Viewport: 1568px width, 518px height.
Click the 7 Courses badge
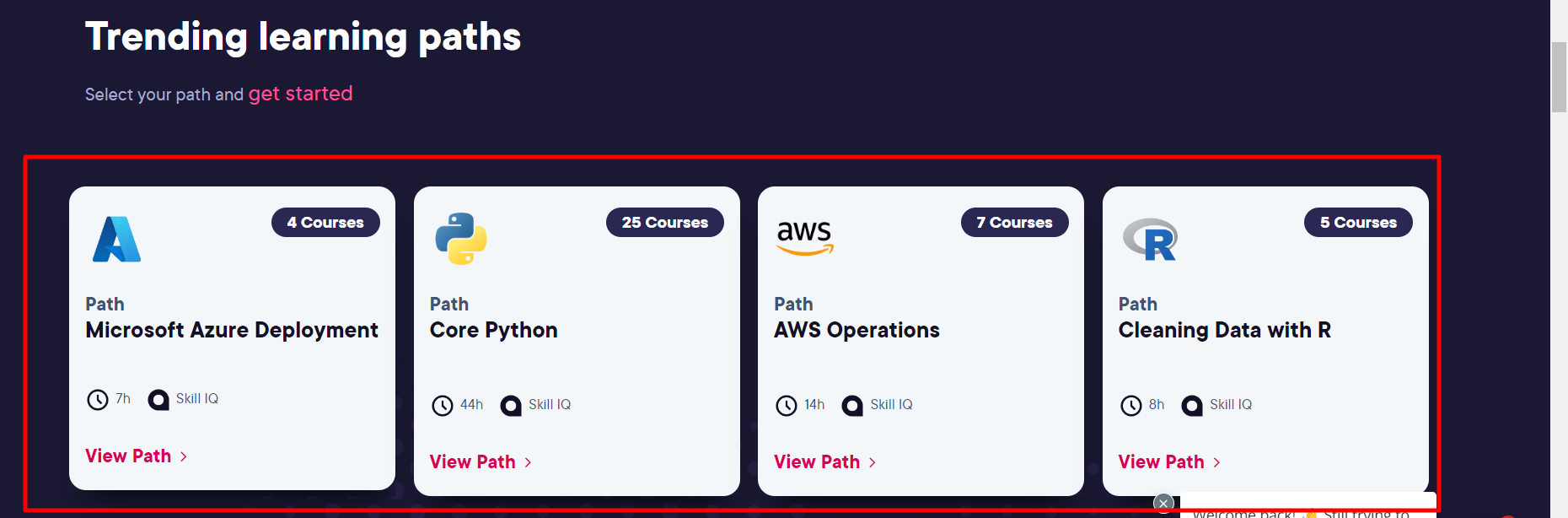(x=1014, y=223)
